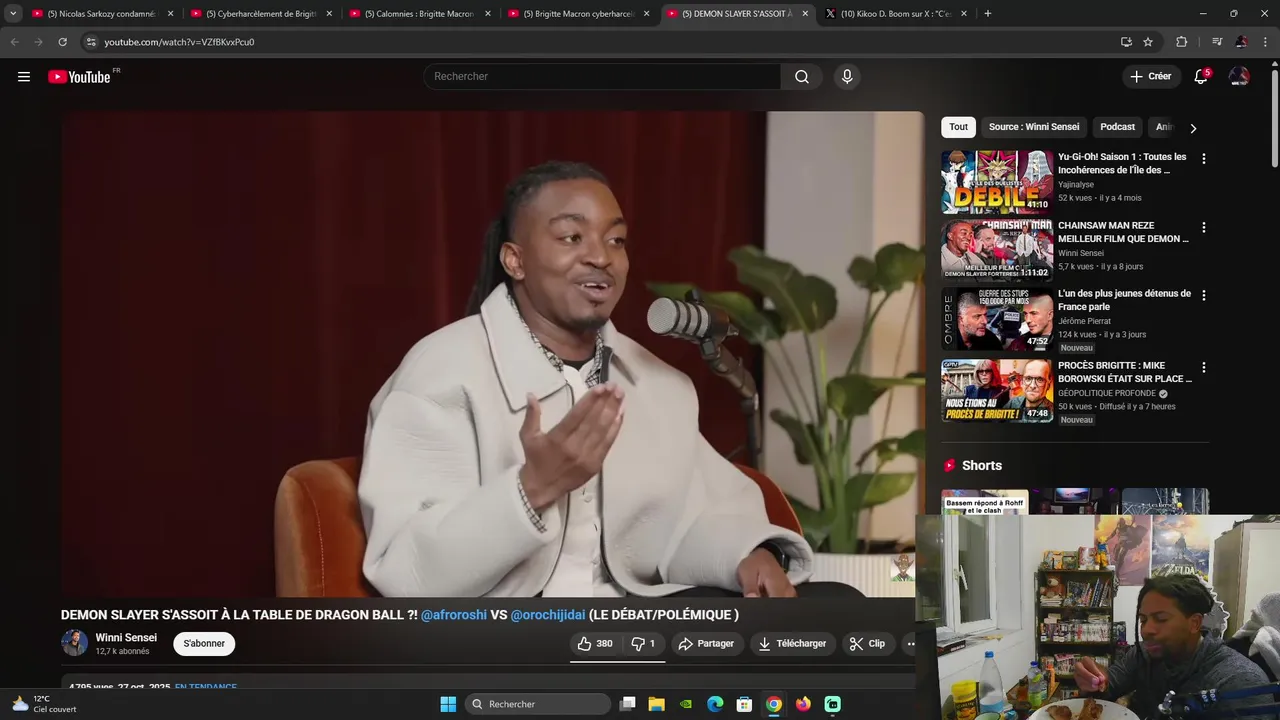
Task: Click the Clip button
Action: click(867, 644)
